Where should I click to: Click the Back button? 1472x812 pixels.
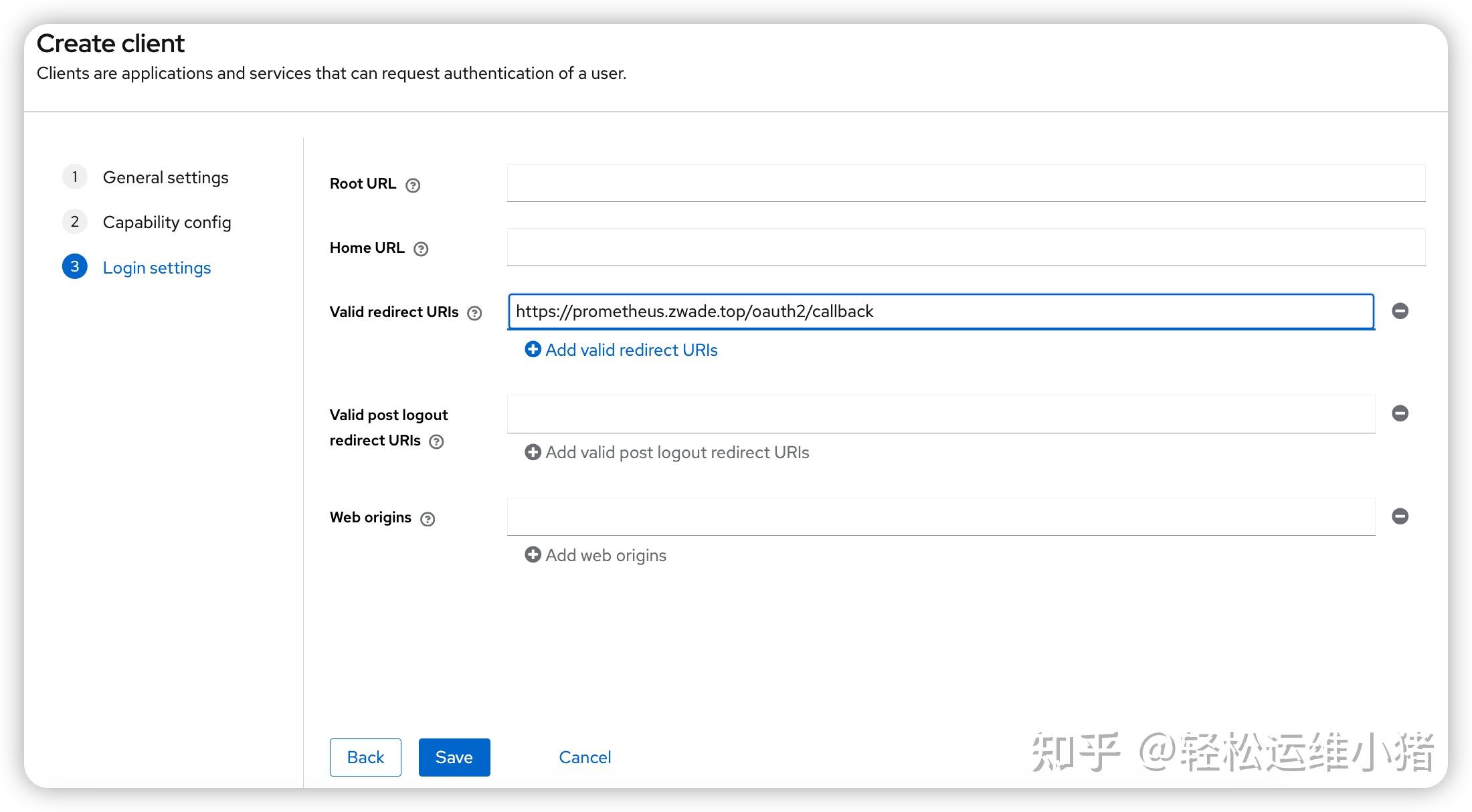365,756
